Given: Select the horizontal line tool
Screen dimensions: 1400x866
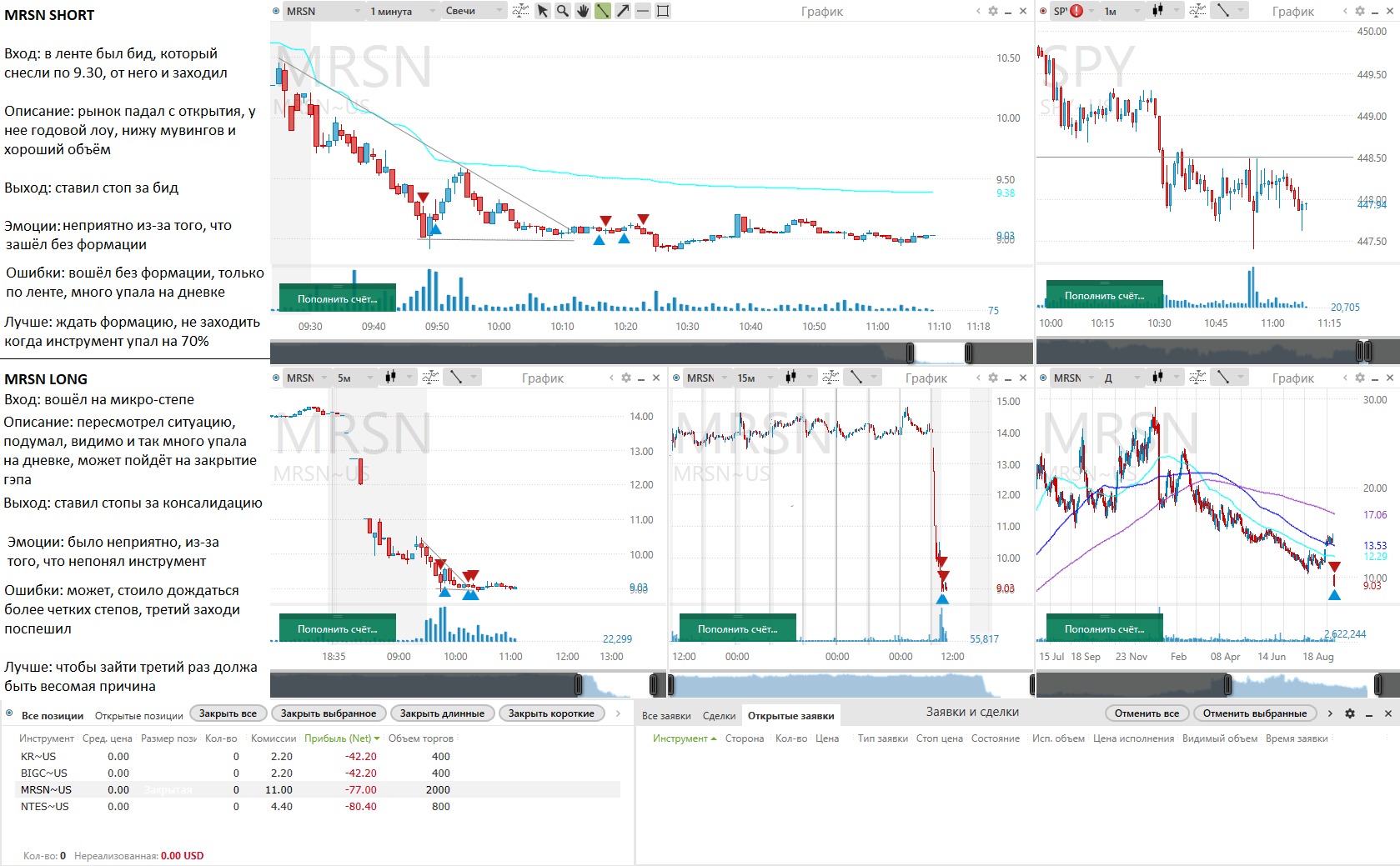Looking at the screenshot, I should [x=643, y=11].
